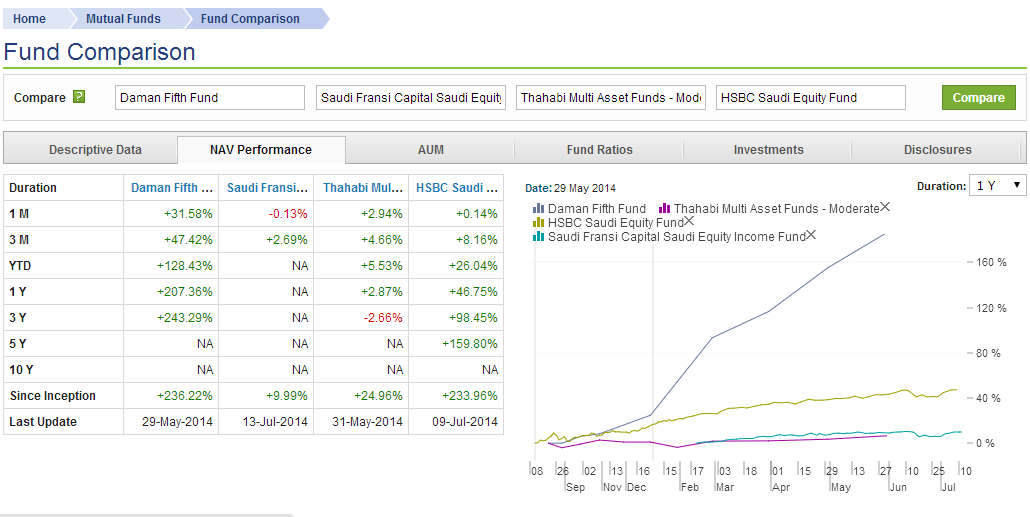Click the +31.58% 1 M value
1030x517 pixels.
click(188, 214)
